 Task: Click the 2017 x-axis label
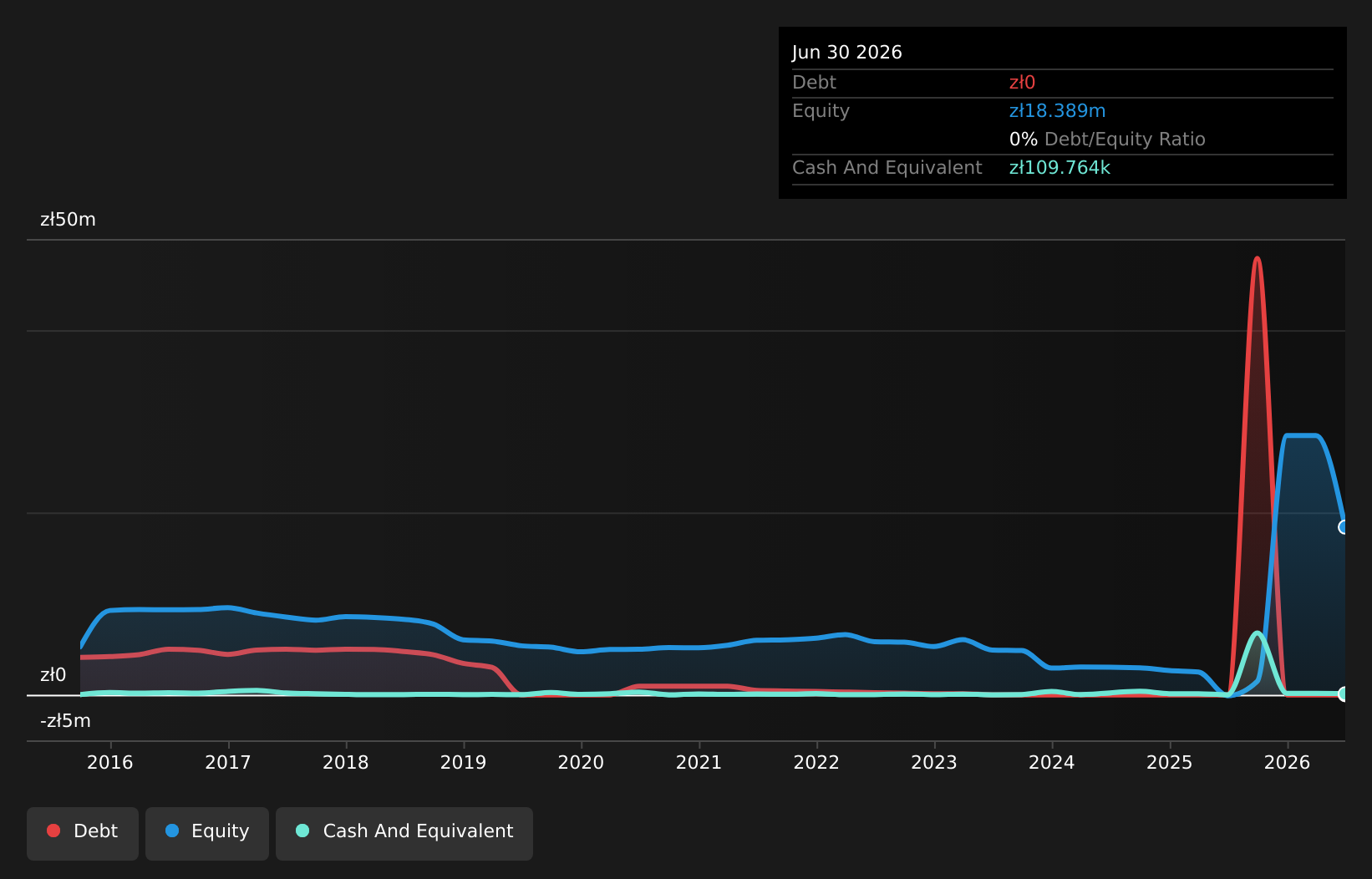point(228,762)
